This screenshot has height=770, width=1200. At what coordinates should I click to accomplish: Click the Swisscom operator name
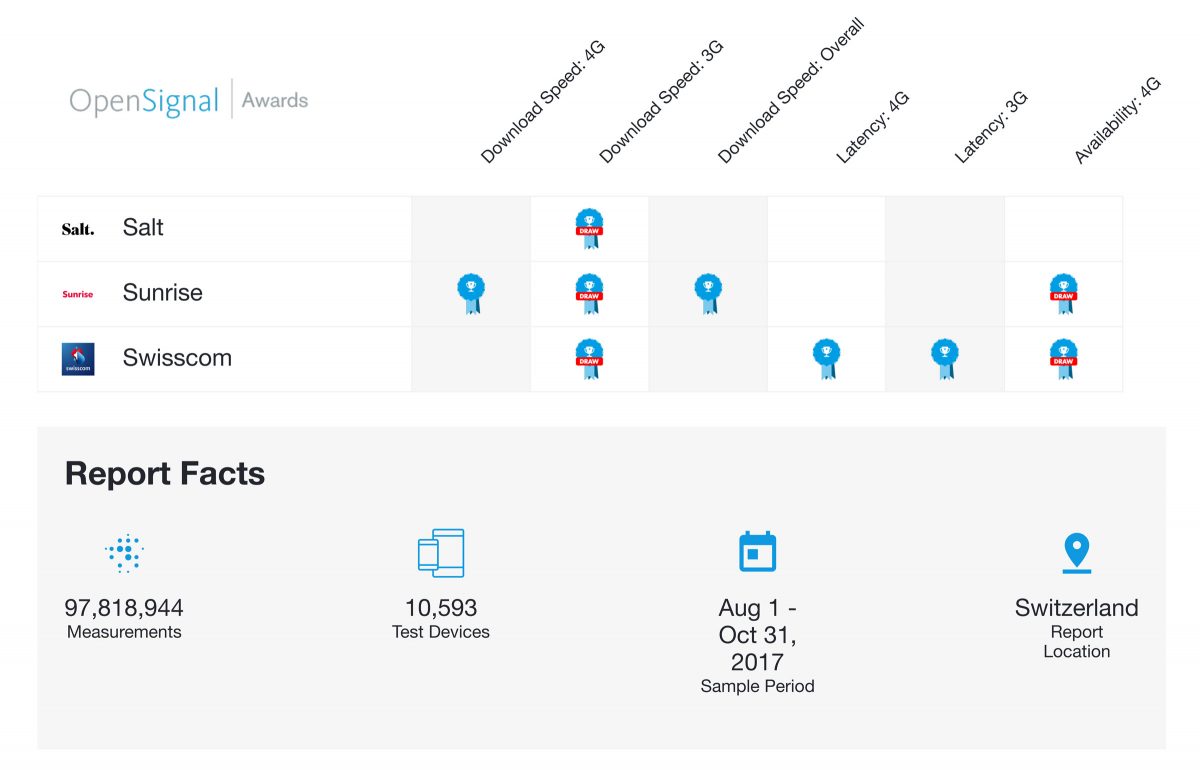[177, 358]
